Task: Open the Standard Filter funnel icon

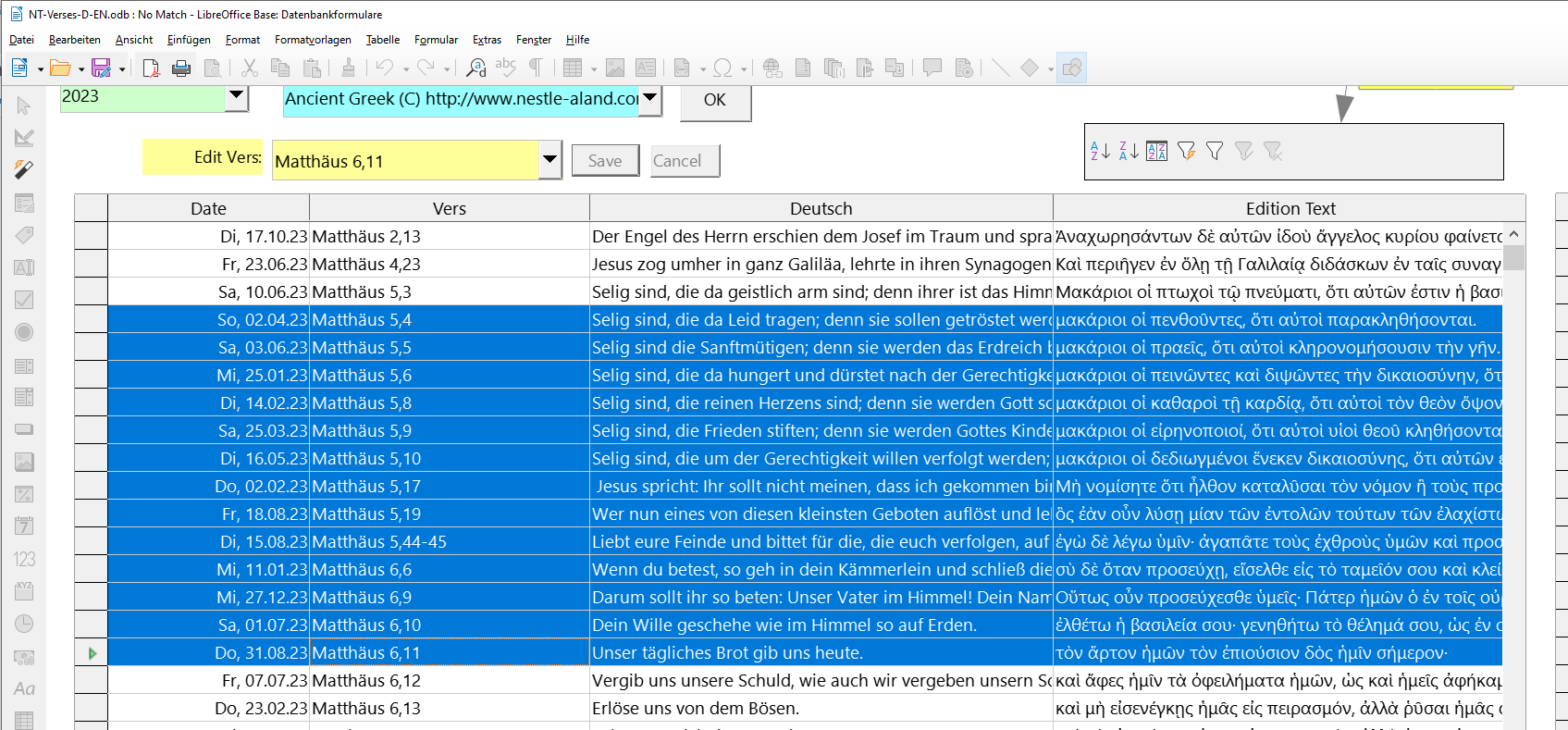Action: (1215, 151)
